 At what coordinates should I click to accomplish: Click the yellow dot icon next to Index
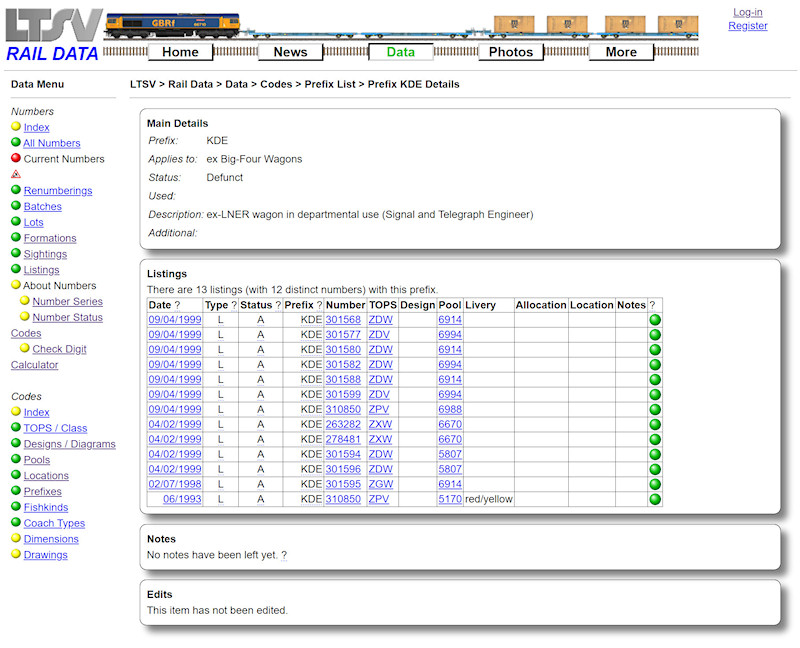click(17, 127)
